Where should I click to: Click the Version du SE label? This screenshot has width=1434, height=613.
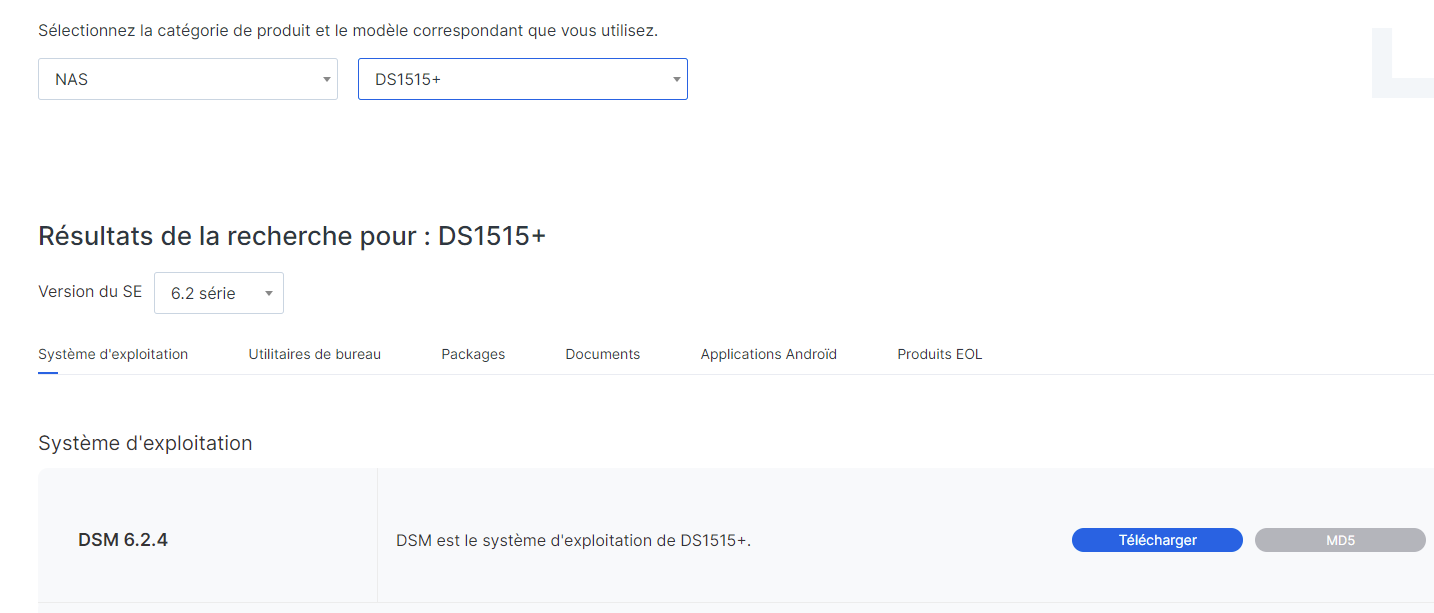click(90, 292)
